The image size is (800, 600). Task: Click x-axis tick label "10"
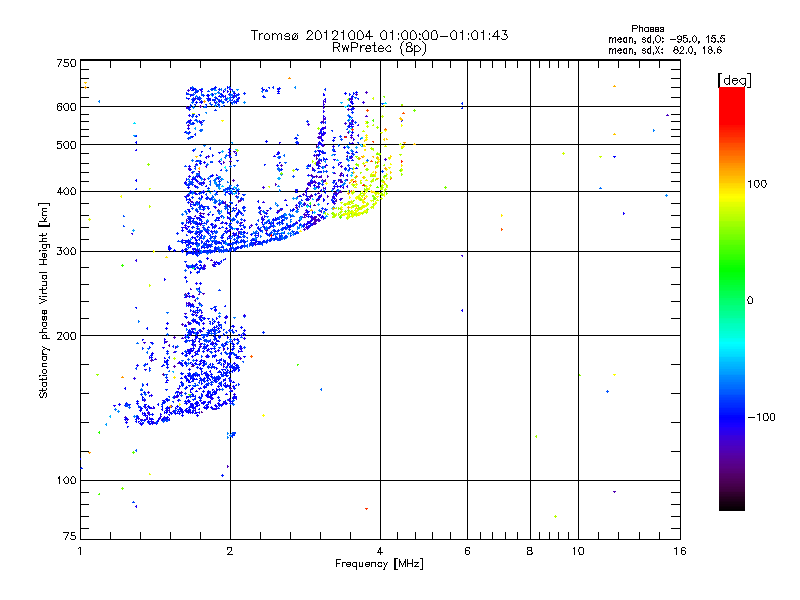578,551
